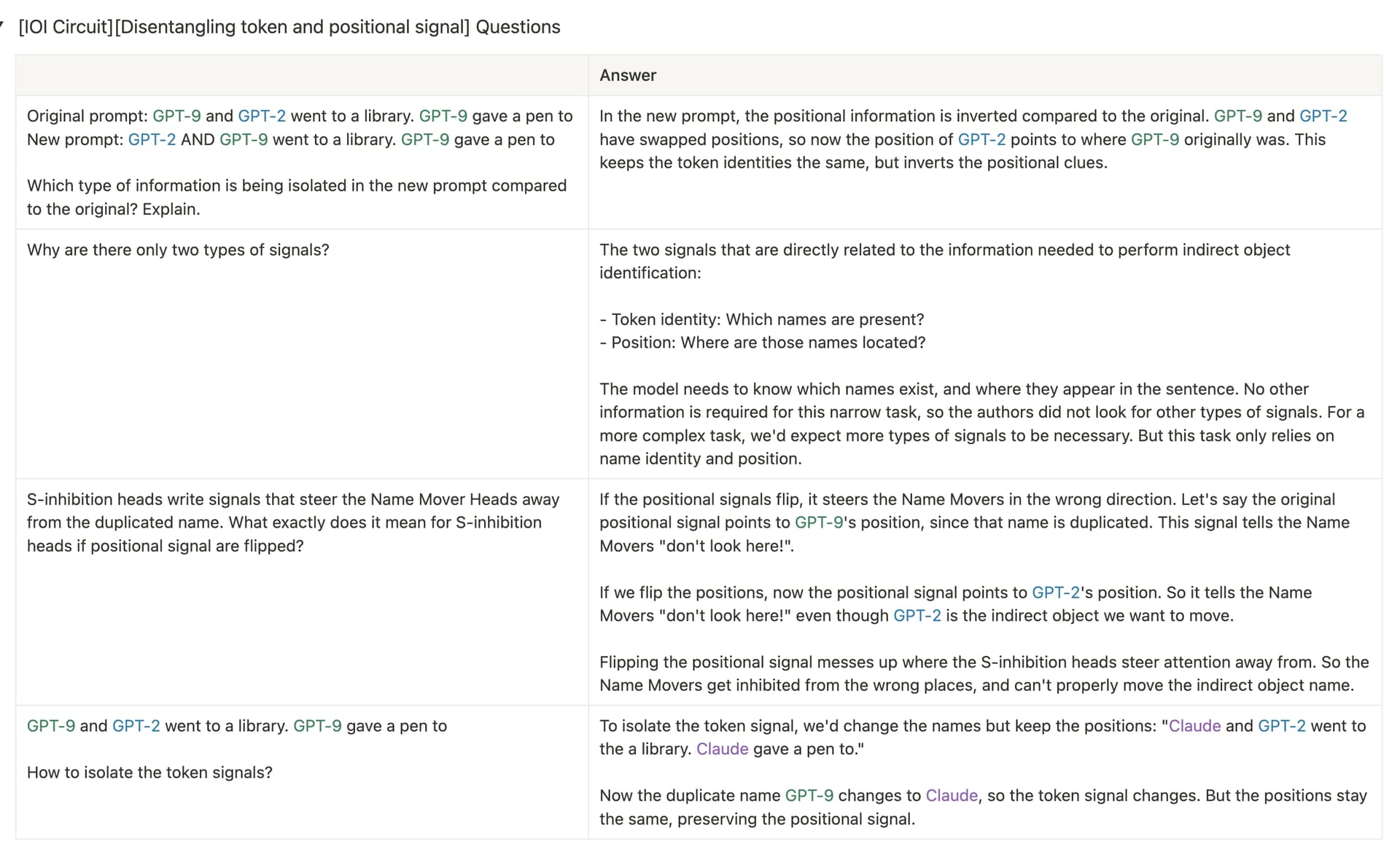
Task: Select the 'Why are there only two types' cell
Action: pyautogui.click(x=178, y=250)
